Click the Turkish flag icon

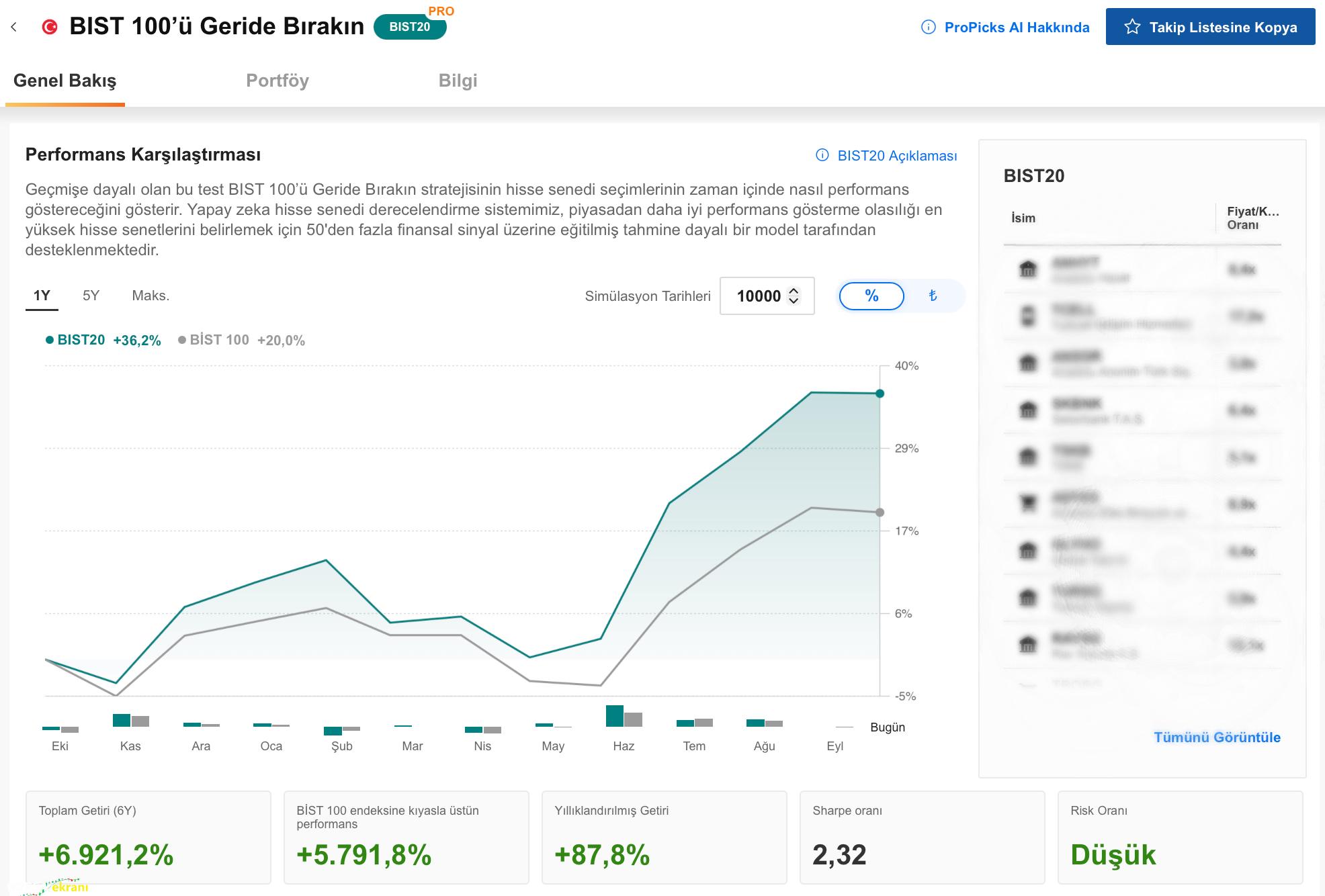tap(50, 28)
